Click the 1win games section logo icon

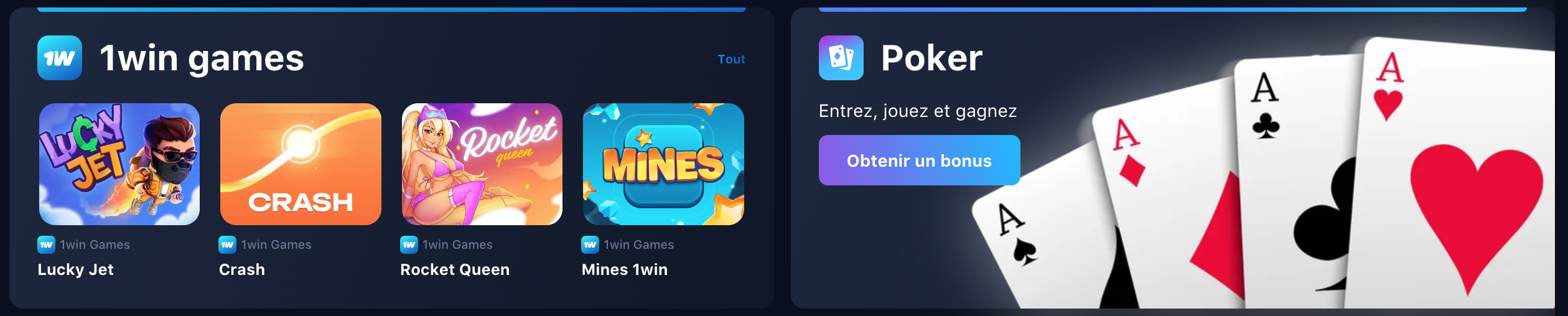point(60,58)
